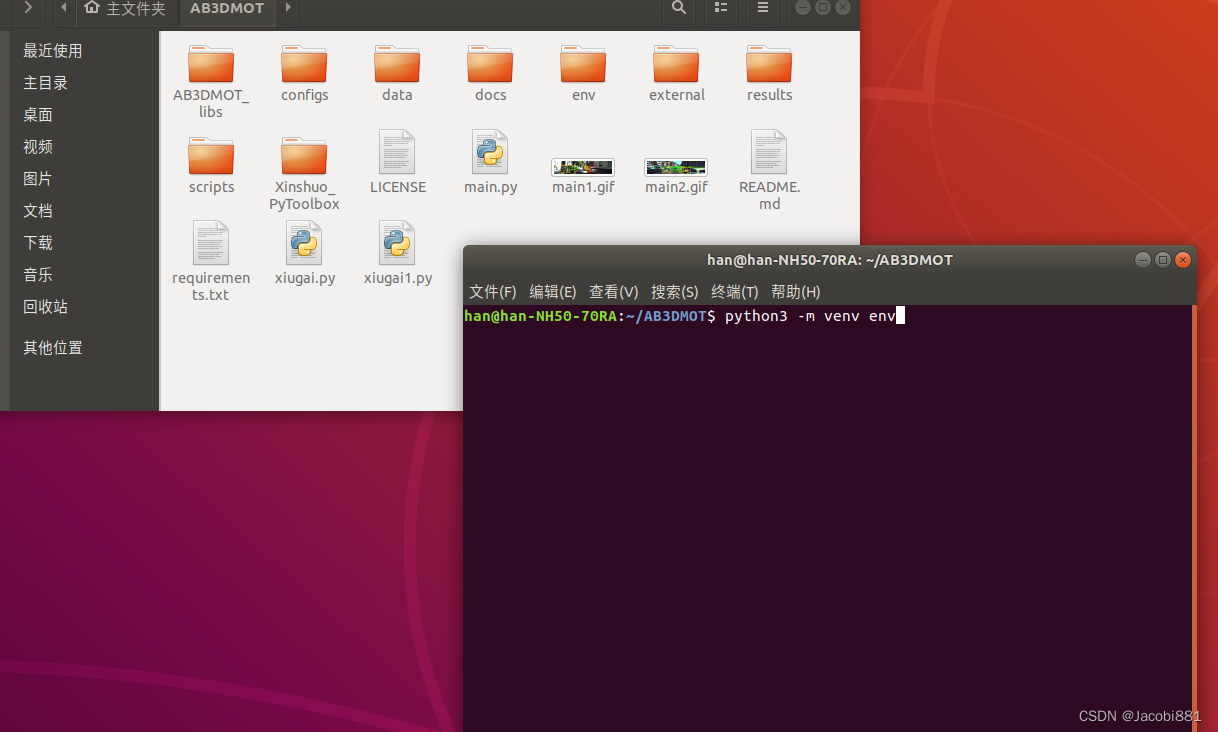Select the main2.gif thumbnail
This screenshot has width=1218, height=732.
pos(676,167)
